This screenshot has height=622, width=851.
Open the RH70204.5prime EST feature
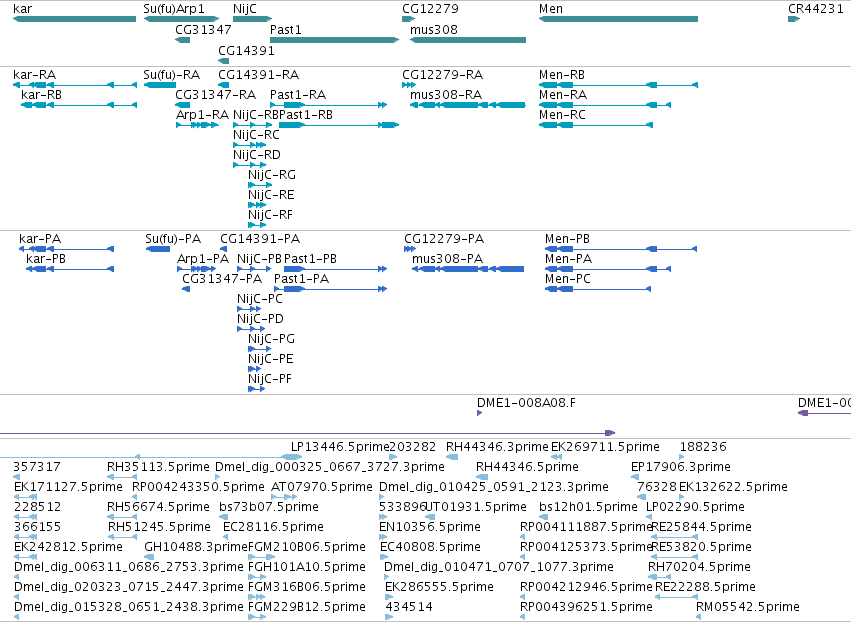click(x=659, y=577)
